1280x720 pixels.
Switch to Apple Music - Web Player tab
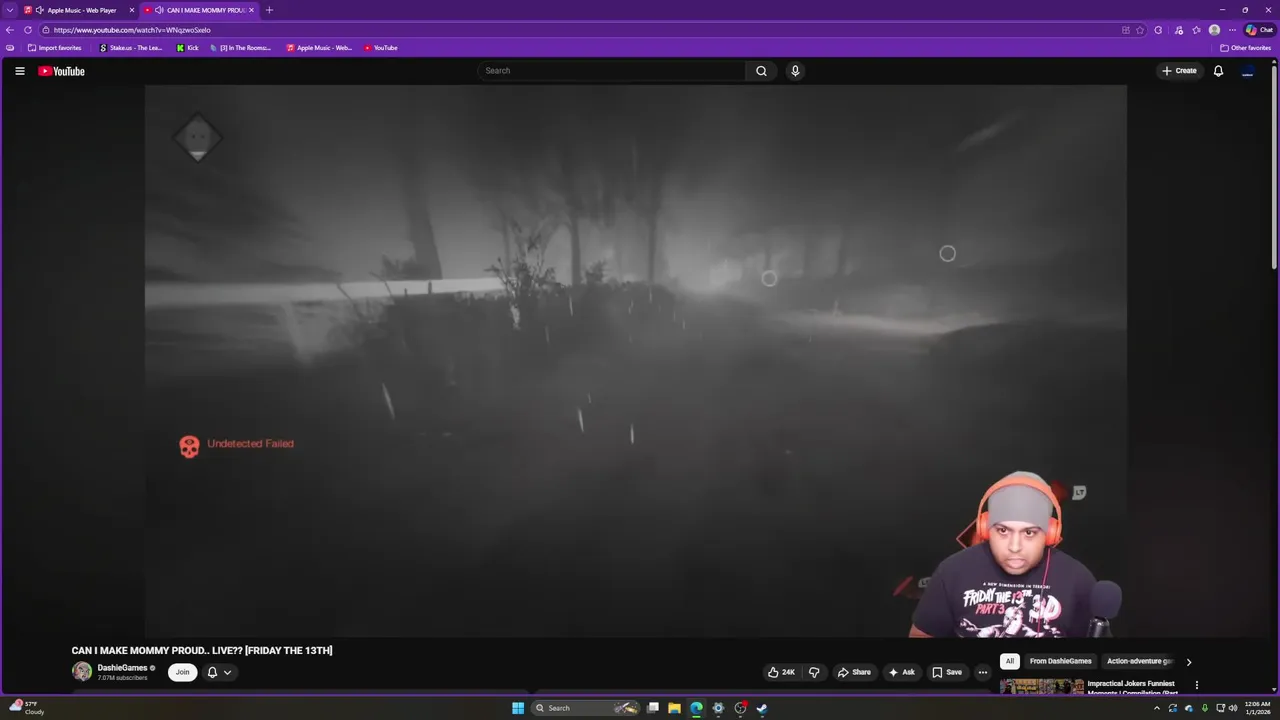pyautogui.click(x=78, y=10)
